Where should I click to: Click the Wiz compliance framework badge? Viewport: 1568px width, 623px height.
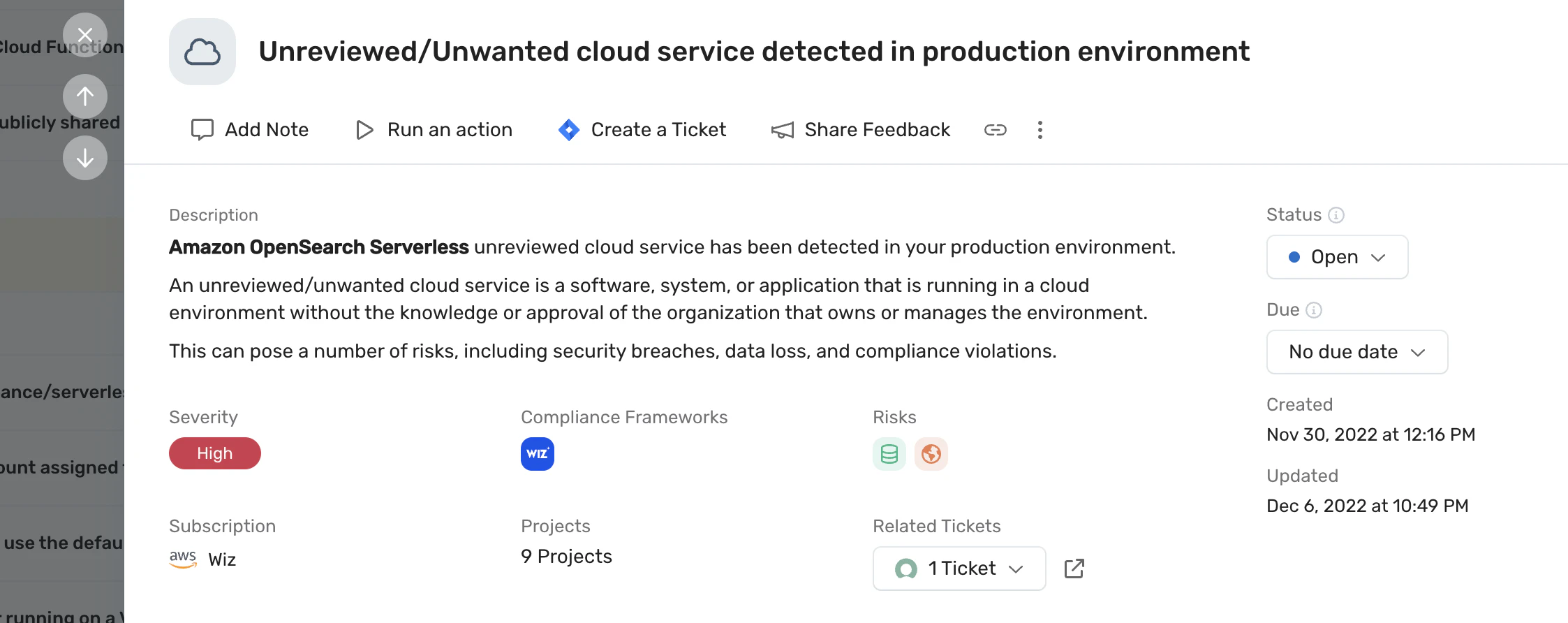click(x=537, y=454)
